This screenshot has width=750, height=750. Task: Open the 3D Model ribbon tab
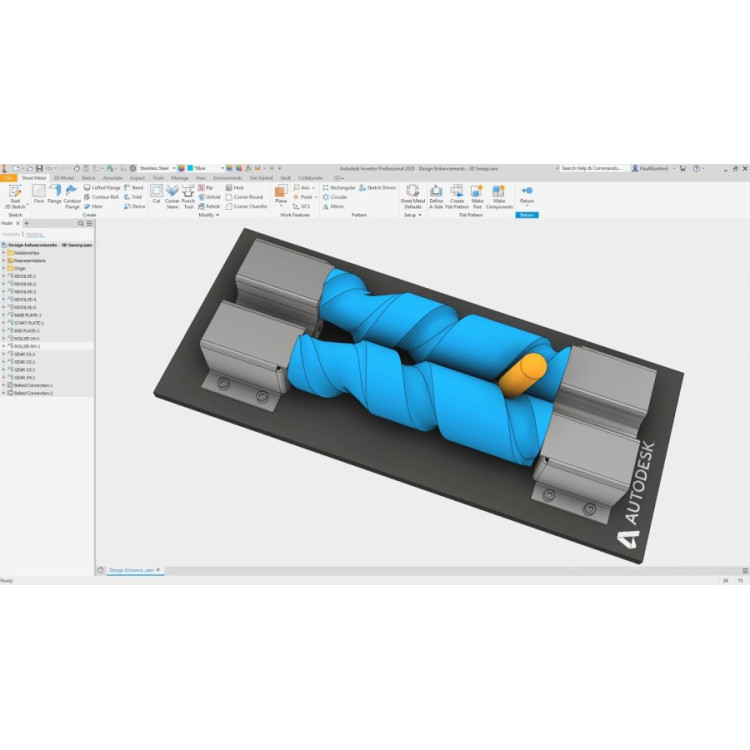(63, 177)
